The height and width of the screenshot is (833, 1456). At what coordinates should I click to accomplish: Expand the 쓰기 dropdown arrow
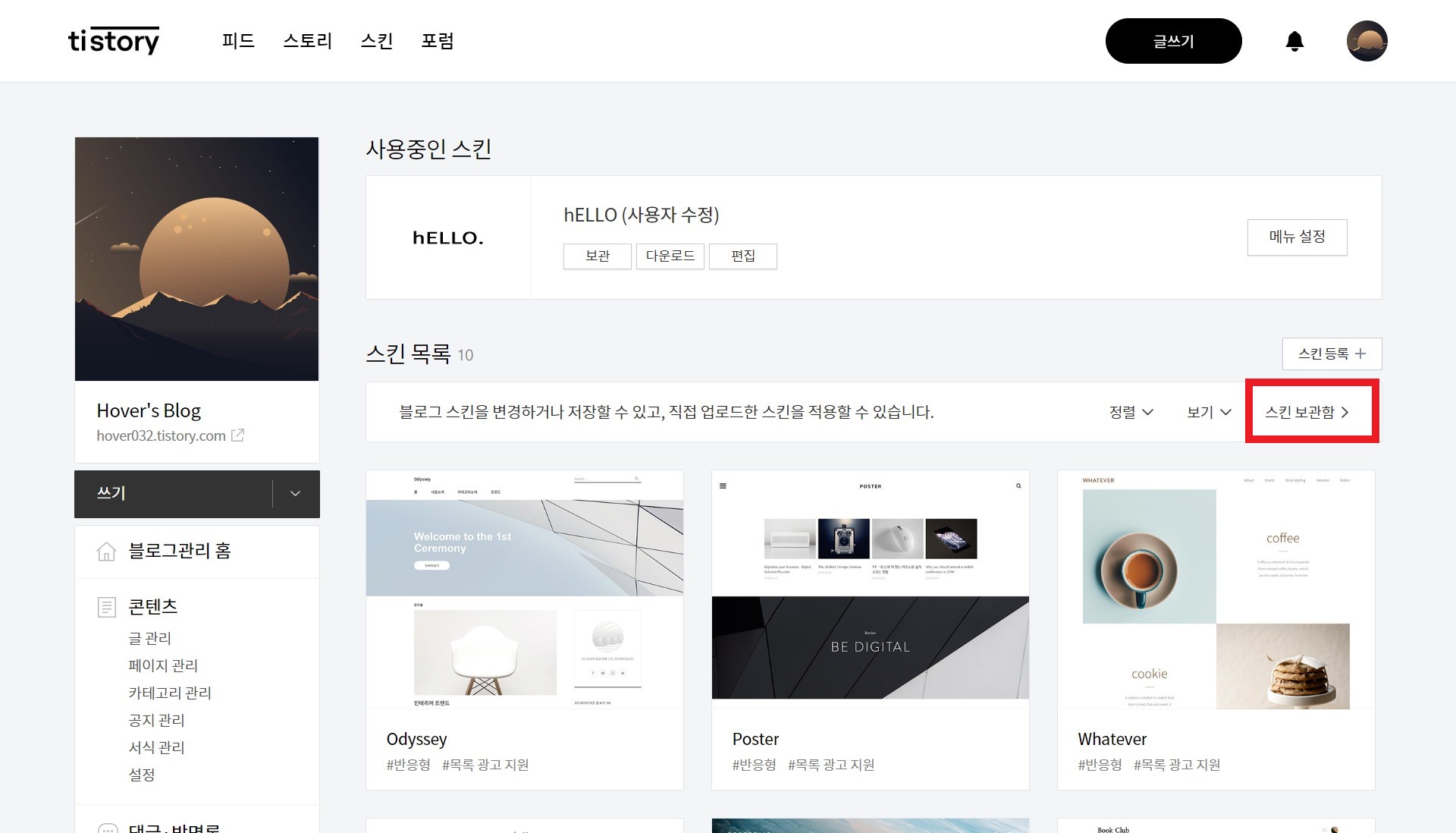click(295, 494)
